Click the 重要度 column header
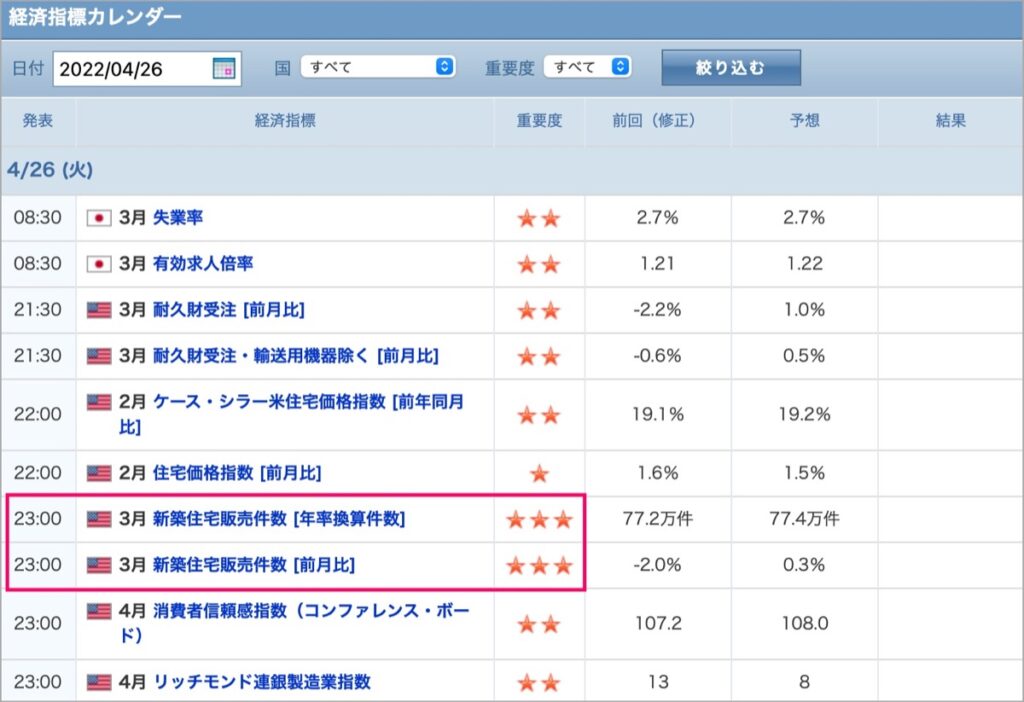 click(x=539, y=120)
